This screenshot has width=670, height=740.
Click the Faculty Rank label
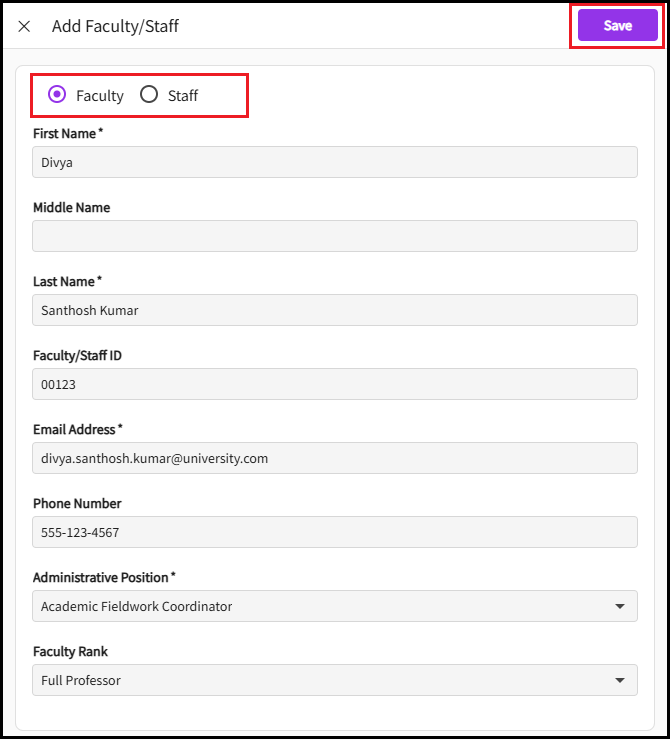coord(69,651)
